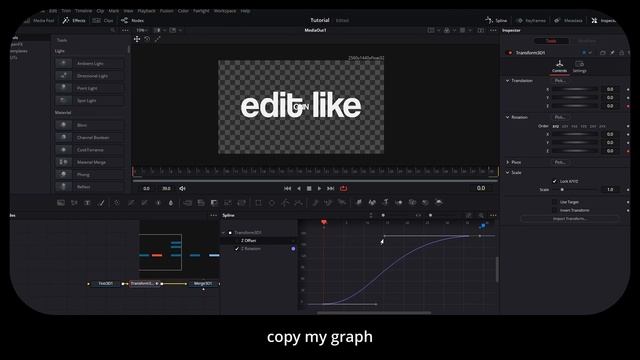Open viewer three-dot options menu

click(x=493, y=30)
